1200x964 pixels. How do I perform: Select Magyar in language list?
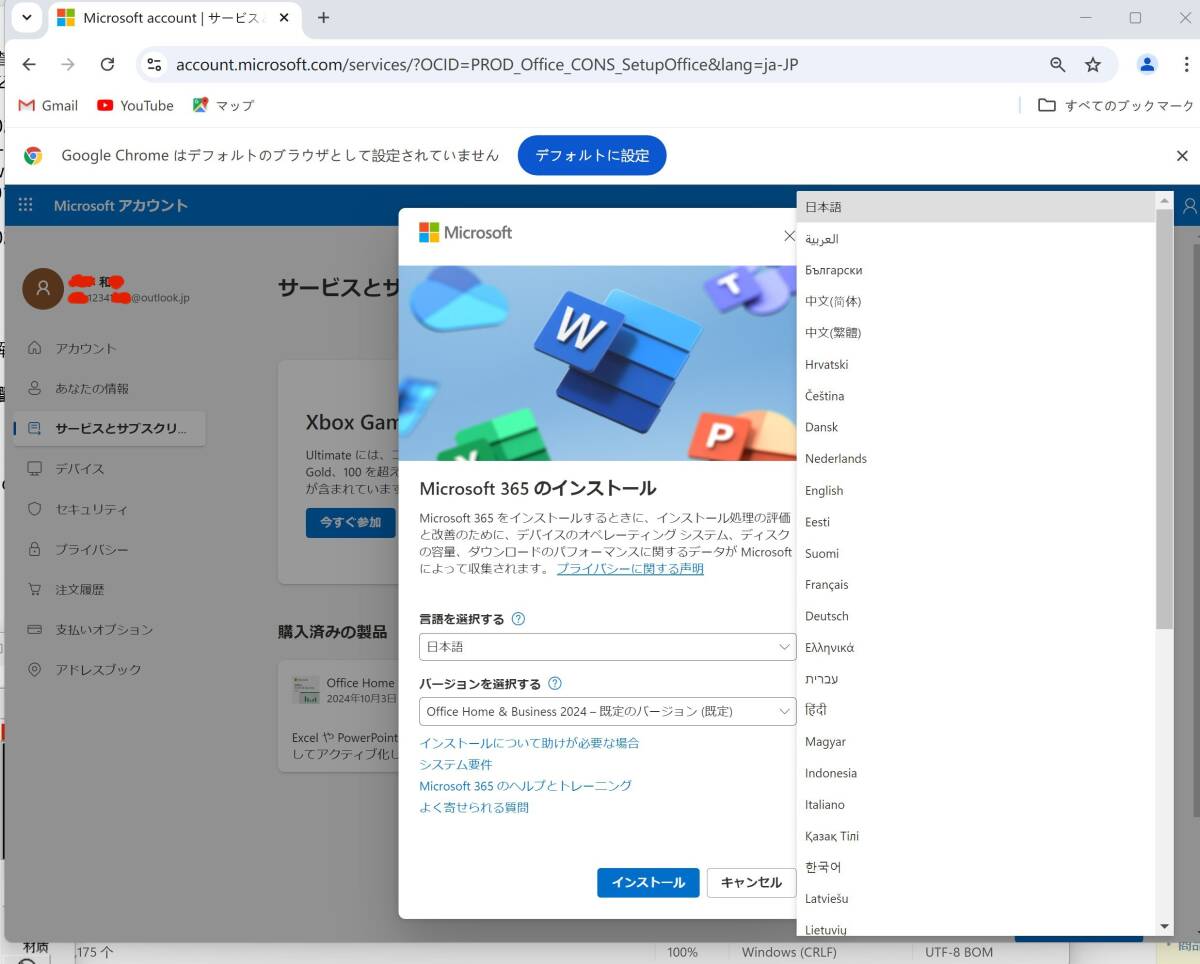coord(976,741)
